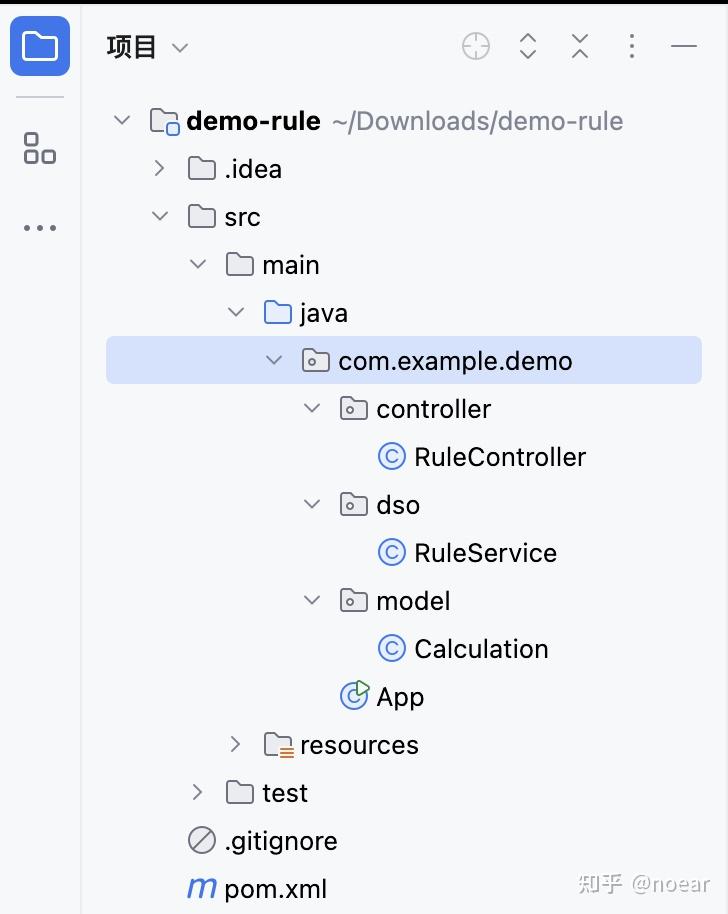The image size is (728, 914).
Task: Expand the test folder chevron
Action: tap(198, 793)
